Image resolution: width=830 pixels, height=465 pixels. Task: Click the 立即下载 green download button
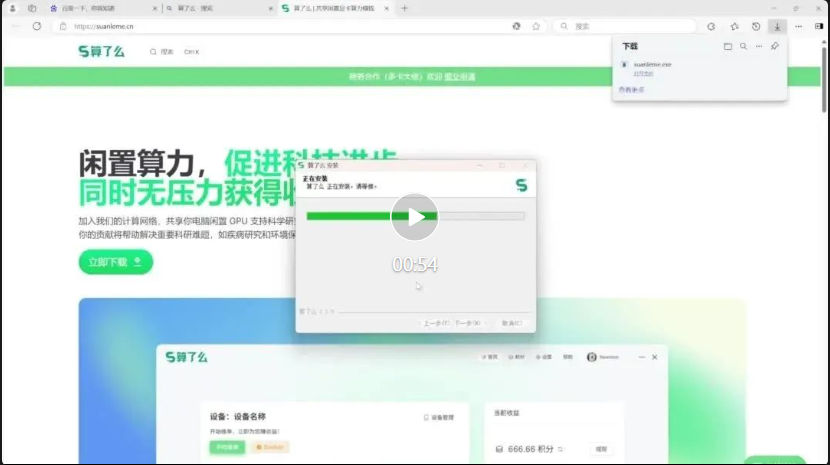(115, 262)
